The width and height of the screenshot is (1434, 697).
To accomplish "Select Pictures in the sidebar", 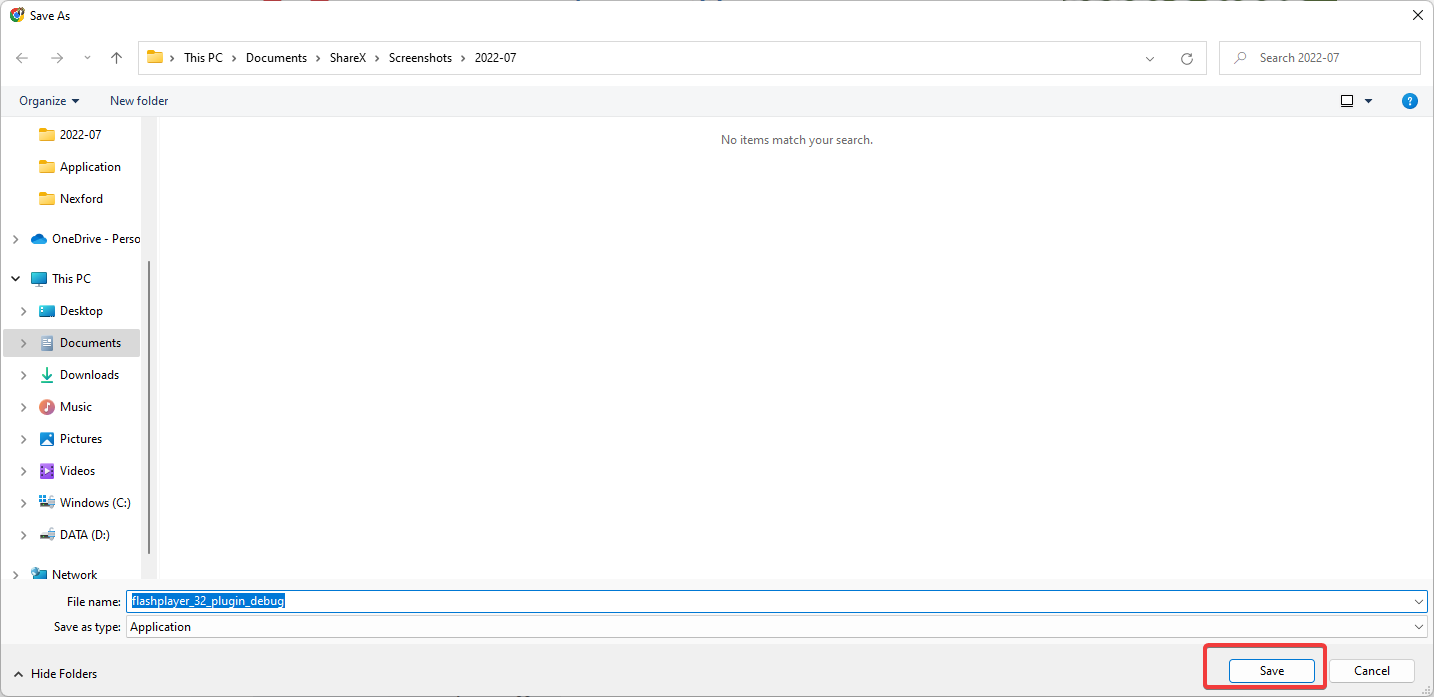I will [x=70, y=439].
